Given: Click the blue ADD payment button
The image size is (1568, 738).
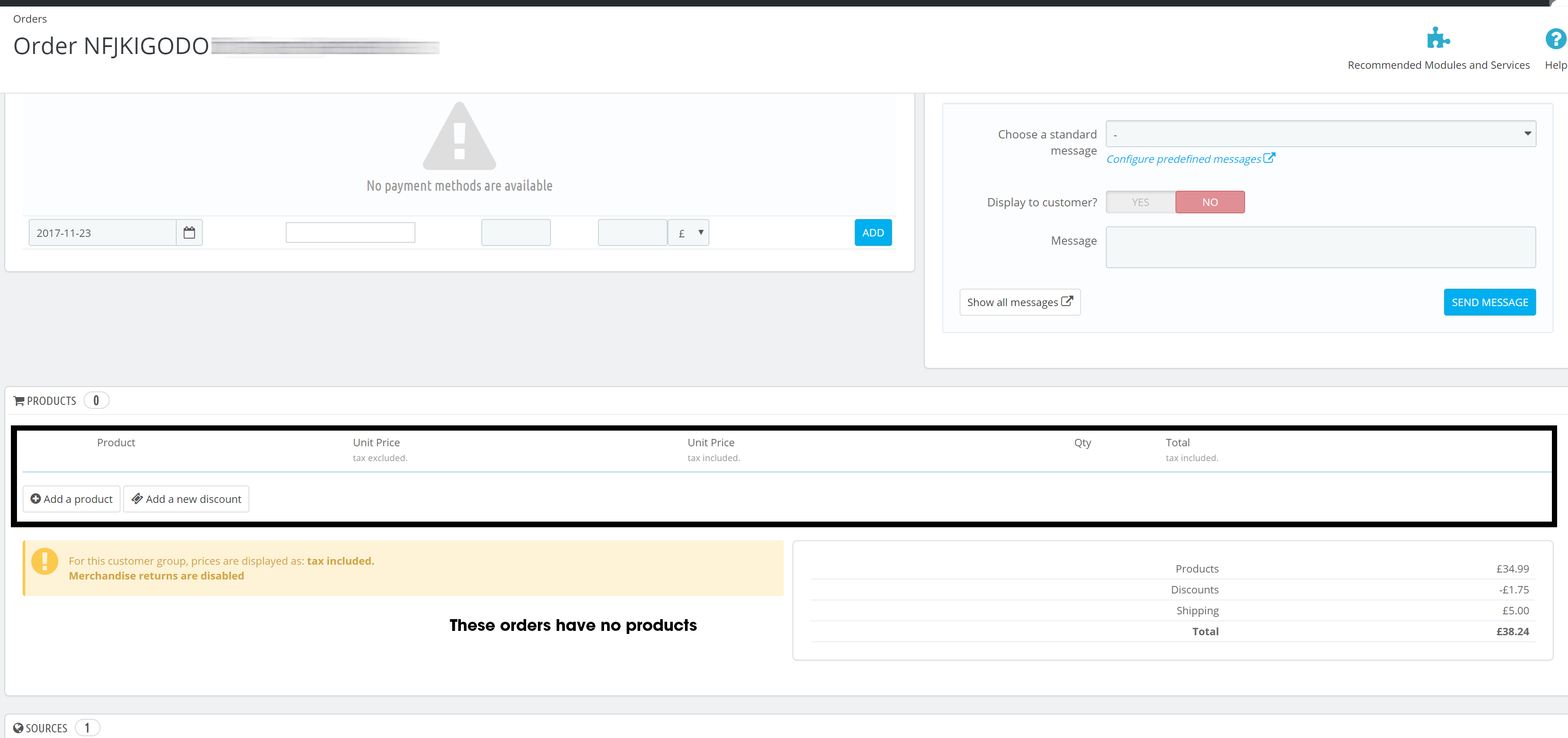Looking at the screenshot, I should (x=873, y=233).
